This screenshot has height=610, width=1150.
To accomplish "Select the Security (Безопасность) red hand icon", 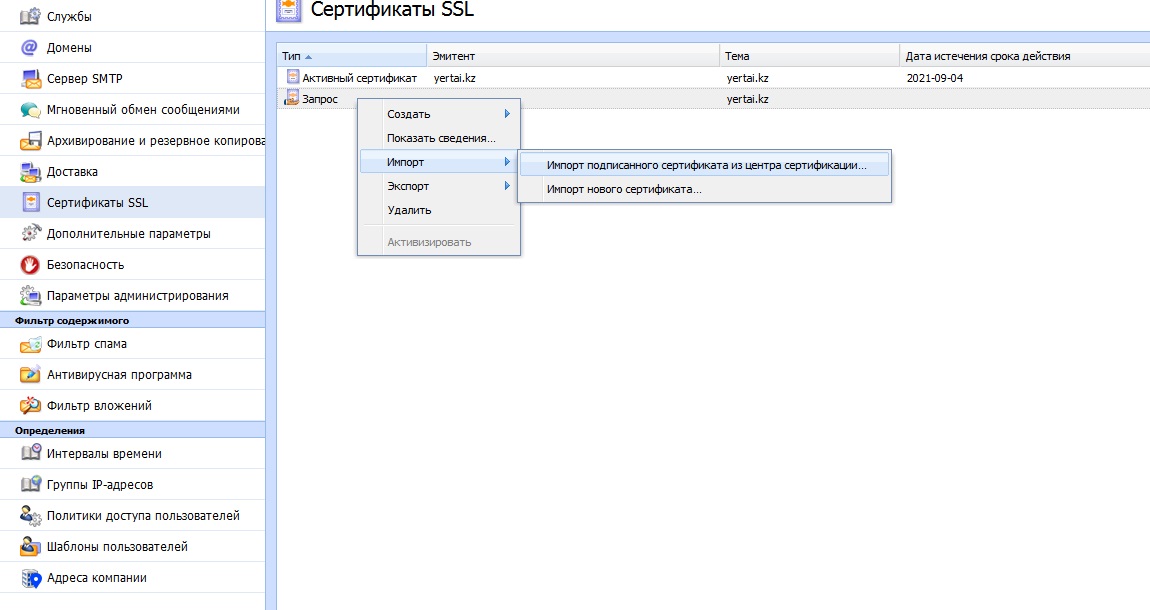I will tap(30, 265).
